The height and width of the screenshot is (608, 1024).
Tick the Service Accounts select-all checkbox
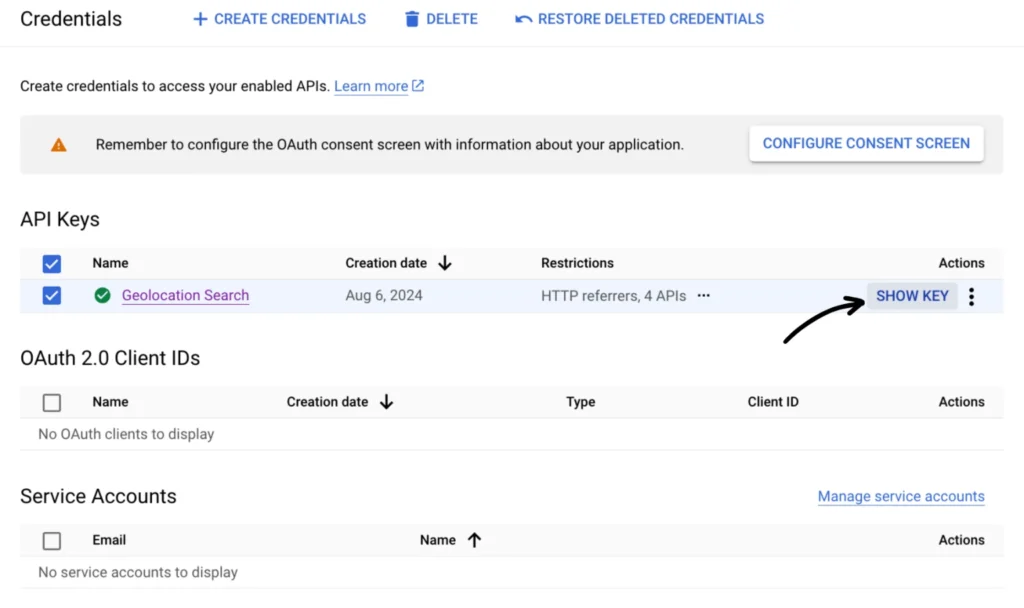[52, 540]
